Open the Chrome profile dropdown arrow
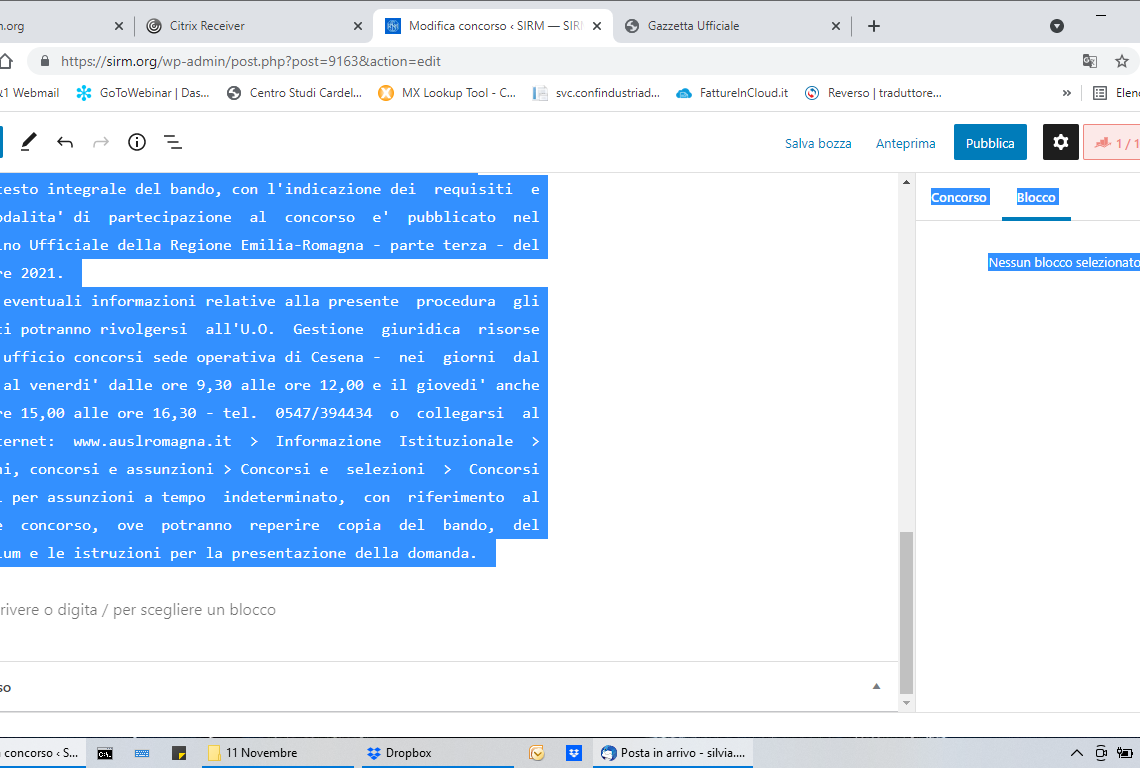1140x768 pixels. pyautogui.click(x=1057, y=26)
